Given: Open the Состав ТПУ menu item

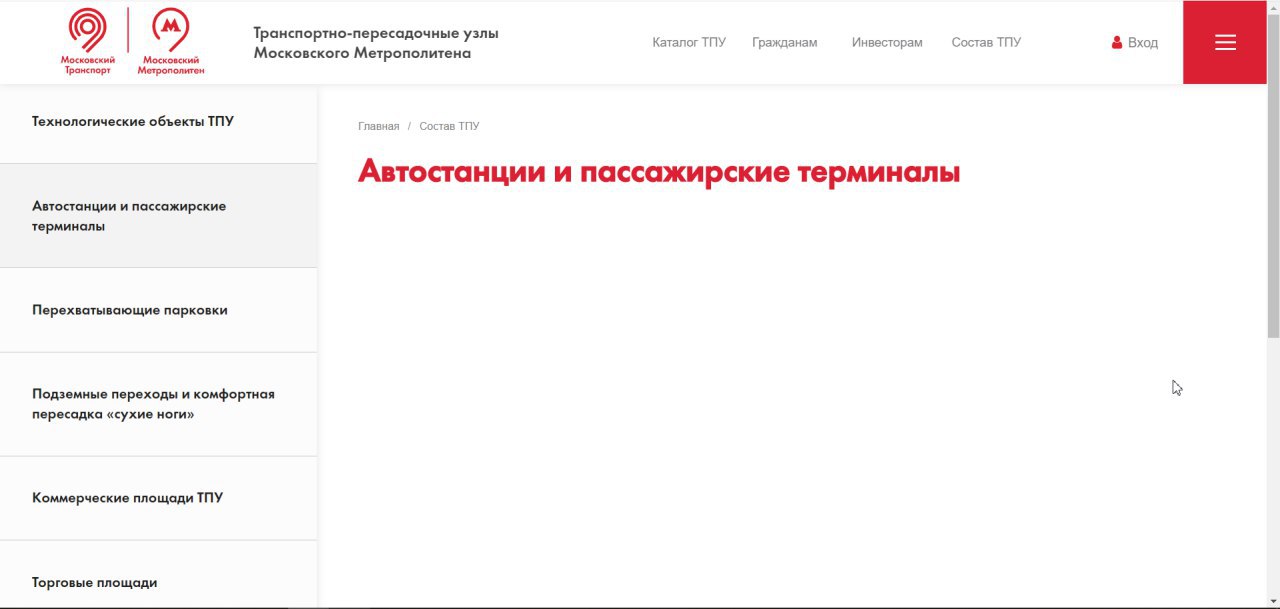Looking at the screenshot, I should click(x=986, y=42).
